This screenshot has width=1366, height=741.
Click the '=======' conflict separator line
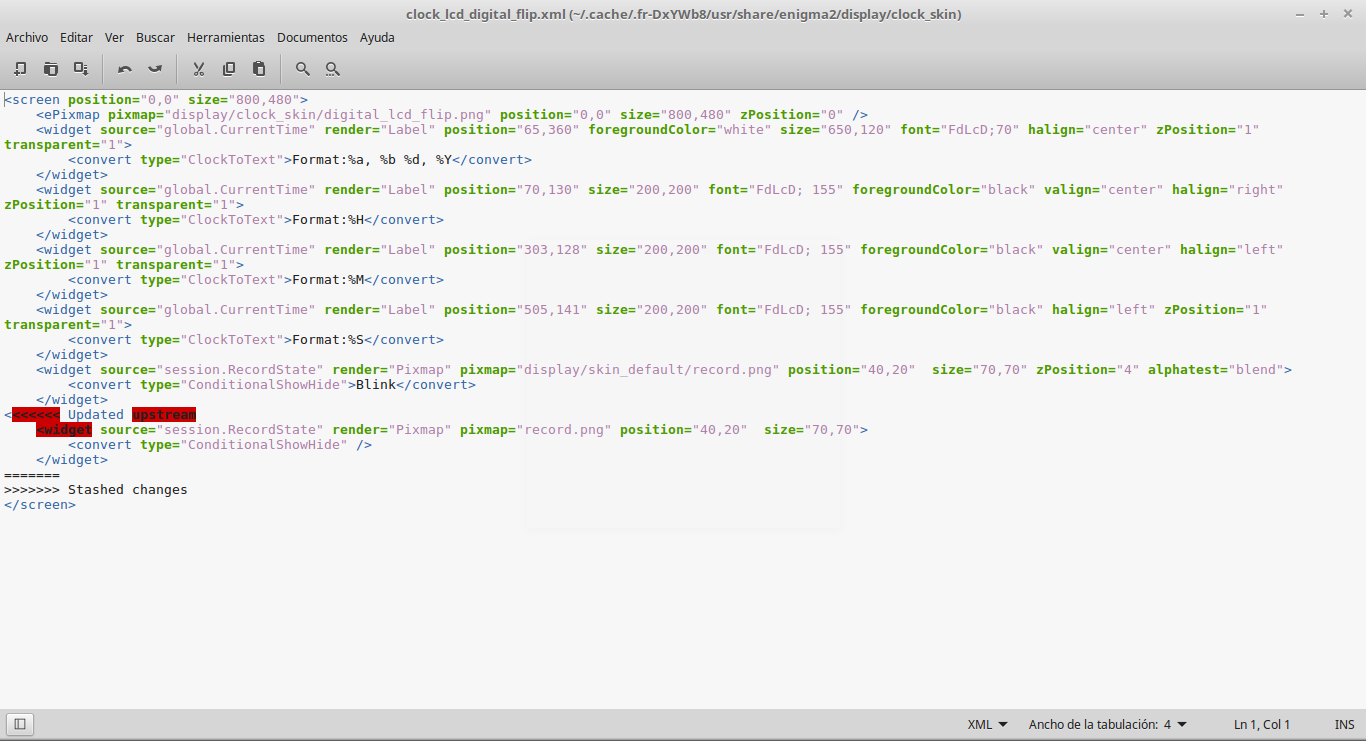(x=32, y=474)
